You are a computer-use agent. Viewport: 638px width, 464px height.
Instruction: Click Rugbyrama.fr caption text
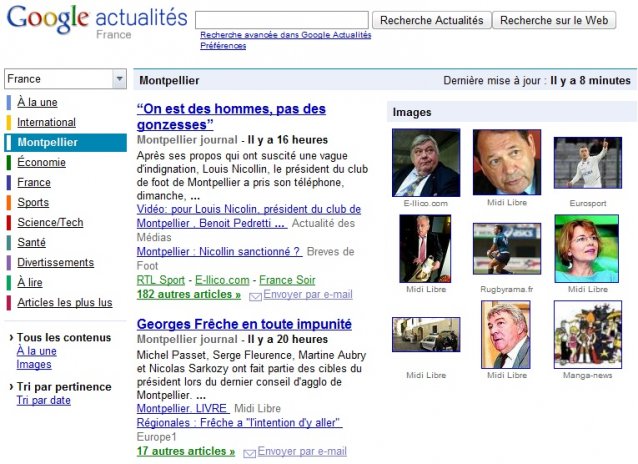[x=507, y=289]
